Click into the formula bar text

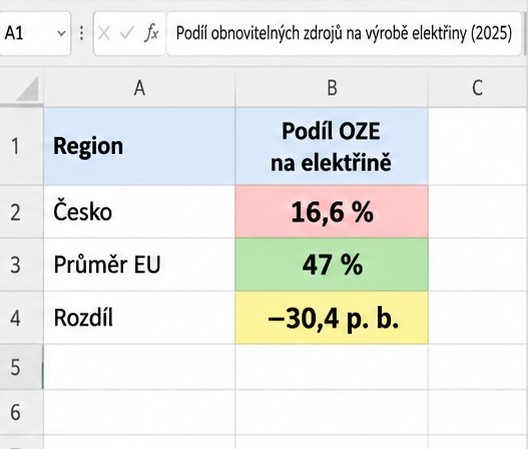344,33
